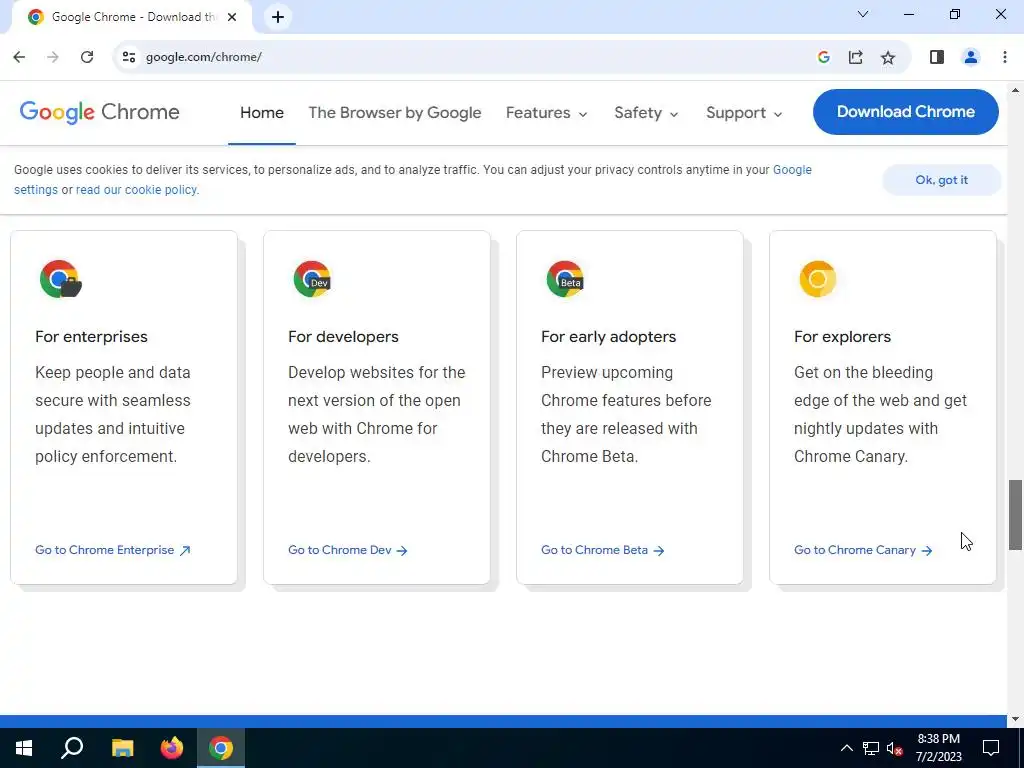The width and height of the screenshot is (1024, 768).
Task: Go back with the browser back arrow
Action: point(19,57)
